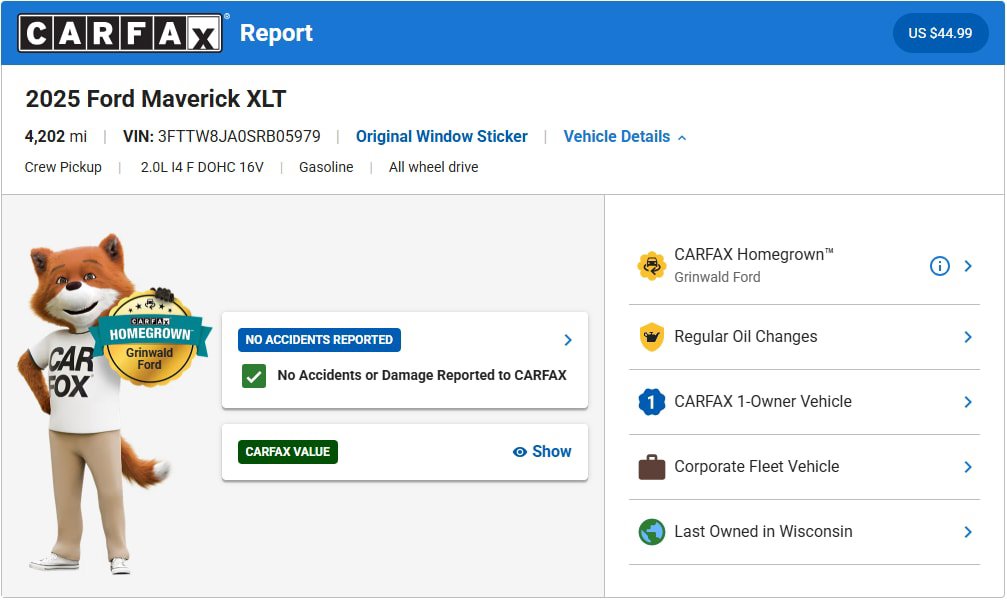The image size is (1007, 600).
Task: Click No Accidents or Damage Reported text
Action: coord(422,375)
